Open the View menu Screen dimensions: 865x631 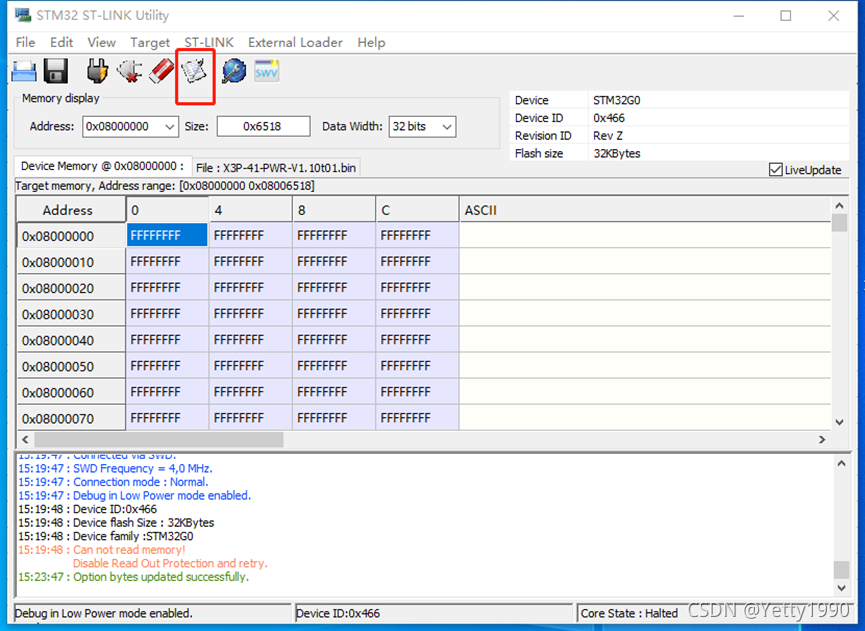[x=102, y=42]
